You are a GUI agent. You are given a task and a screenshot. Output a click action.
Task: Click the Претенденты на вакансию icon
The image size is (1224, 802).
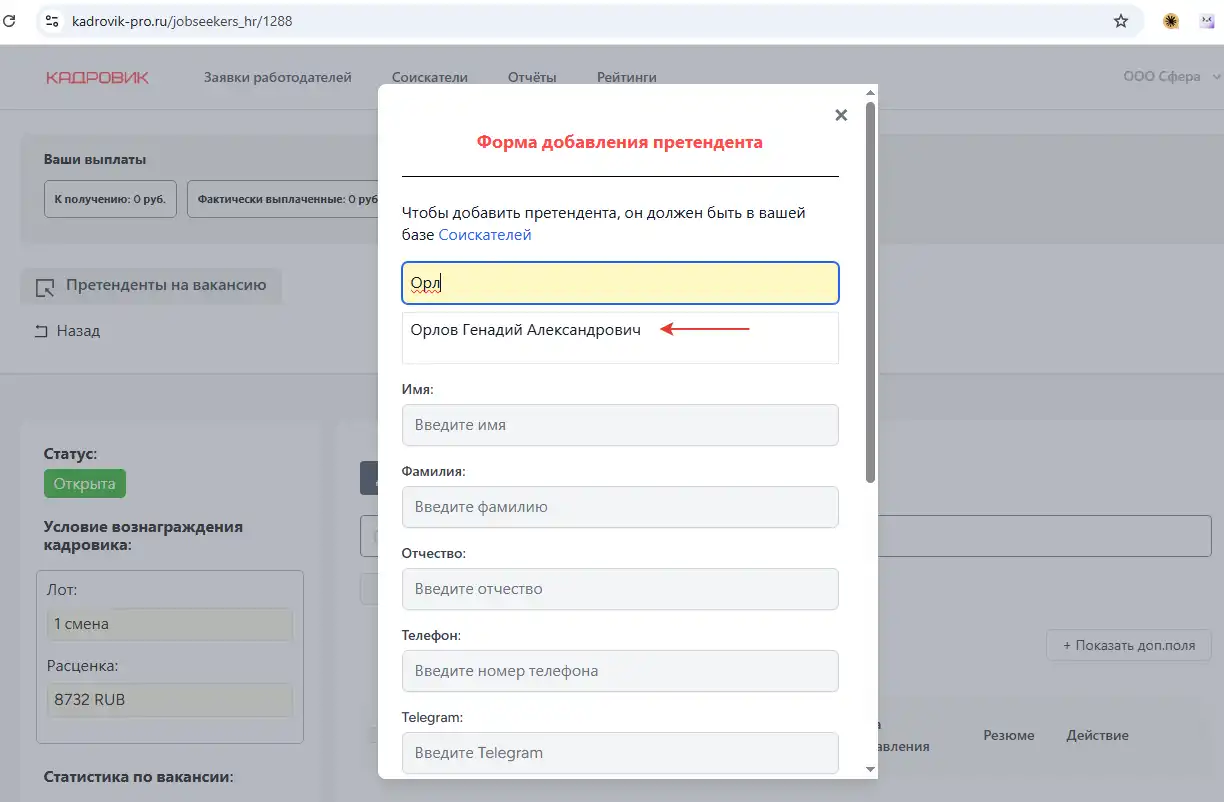[45, 287]
